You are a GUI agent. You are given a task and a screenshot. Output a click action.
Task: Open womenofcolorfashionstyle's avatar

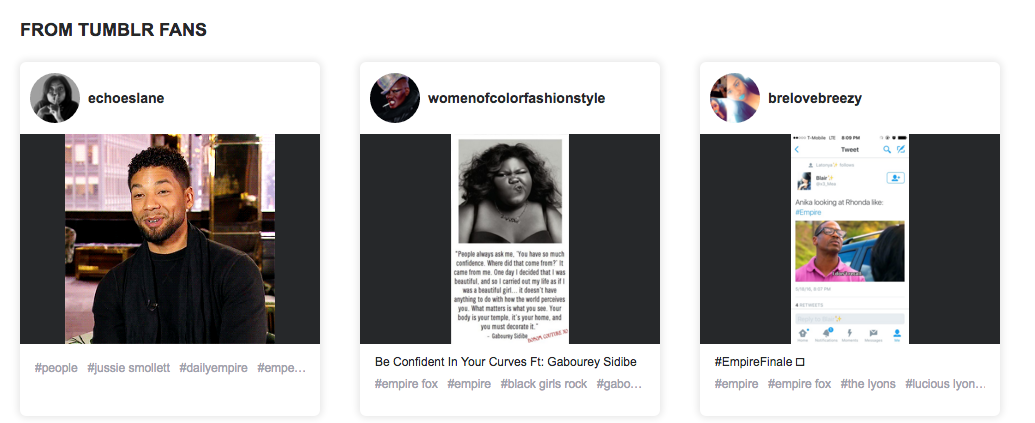[395, 98]
